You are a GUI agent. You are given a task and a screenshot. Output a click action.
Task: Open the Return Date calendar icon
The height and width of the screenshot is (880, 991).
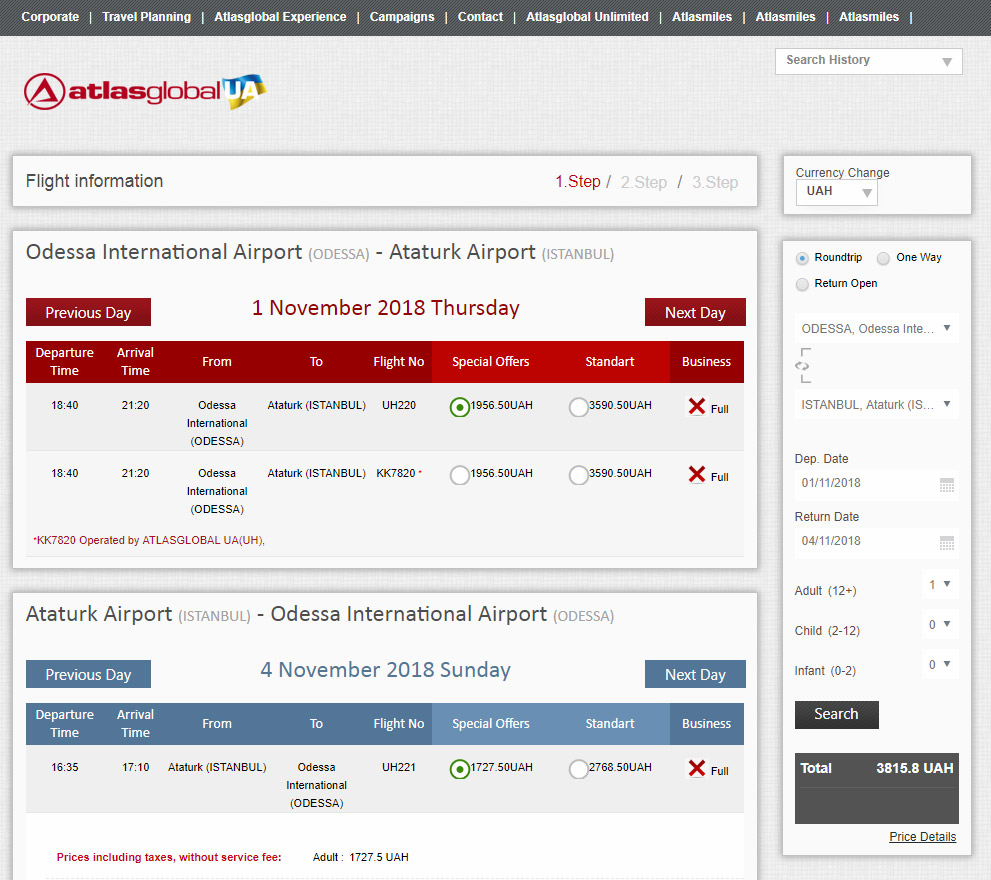click(x=946, y=543)
